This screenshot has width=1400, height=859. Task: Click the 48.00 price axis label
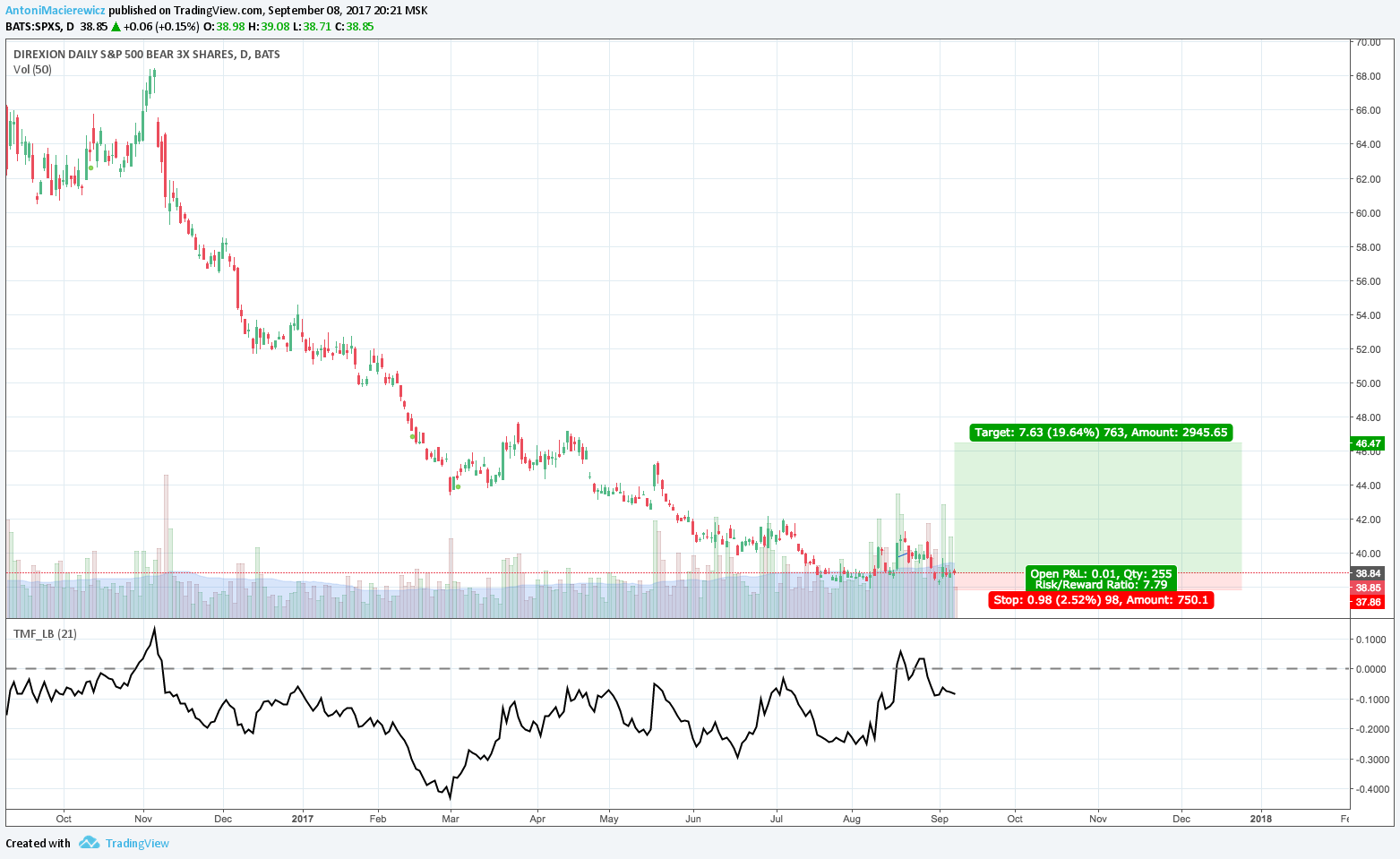(1368, 417)
